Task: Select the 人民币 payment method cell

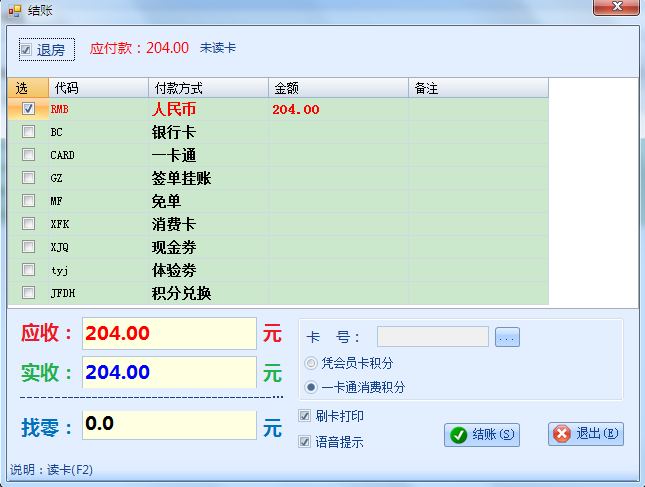Action: tap(209, 109)
